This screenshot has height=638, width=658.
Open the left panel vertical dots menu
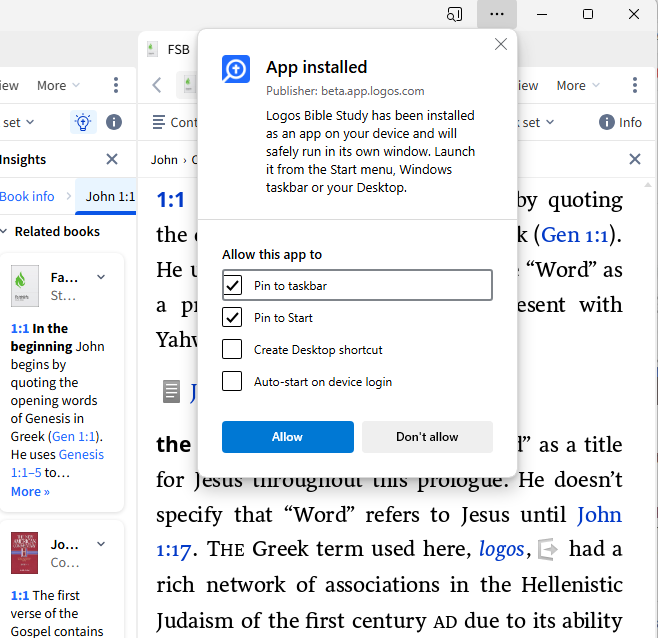(x=116, y=85)
